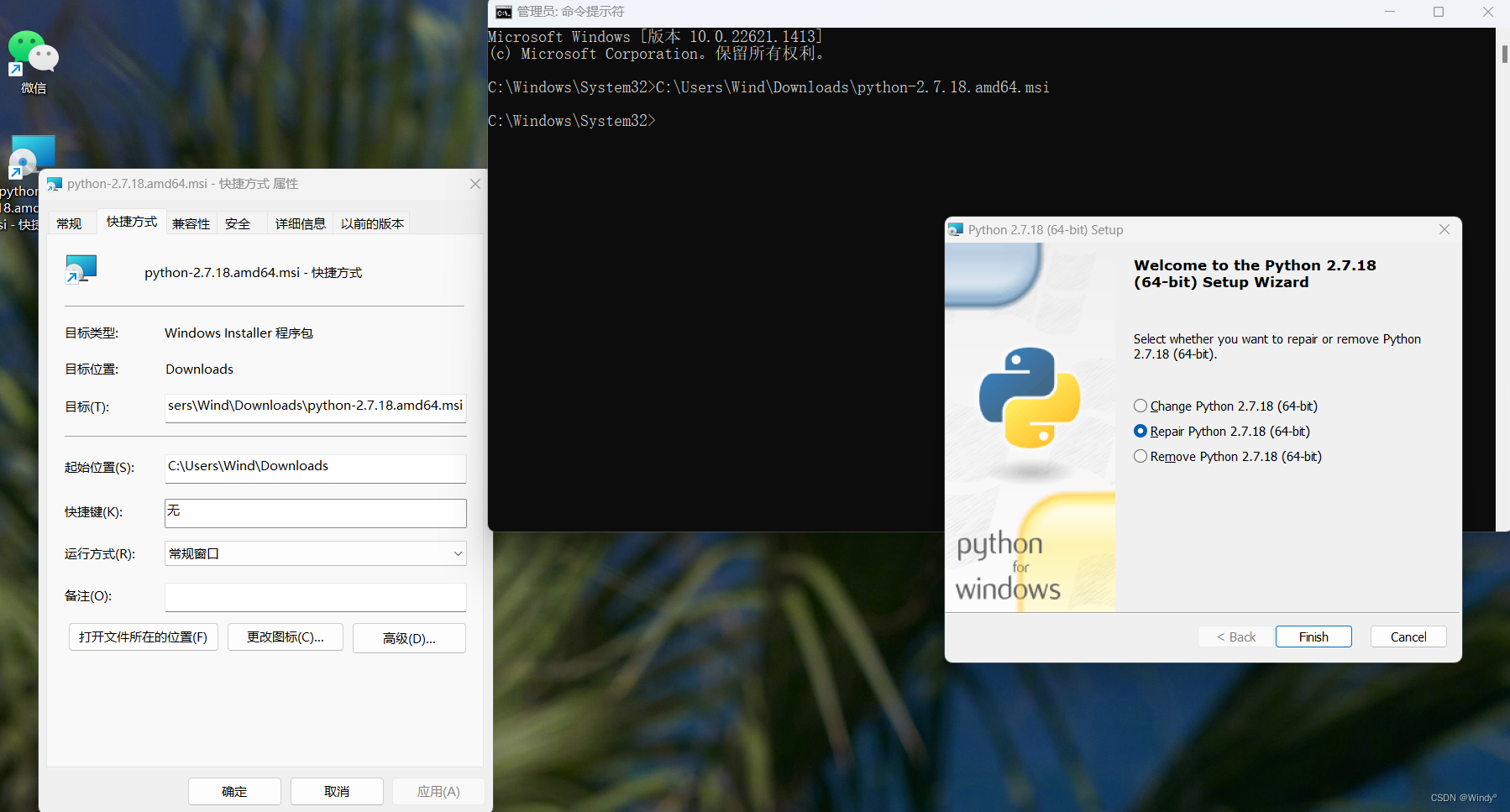Click Cancel in Python Setup wizard

tap(1408, 637)
